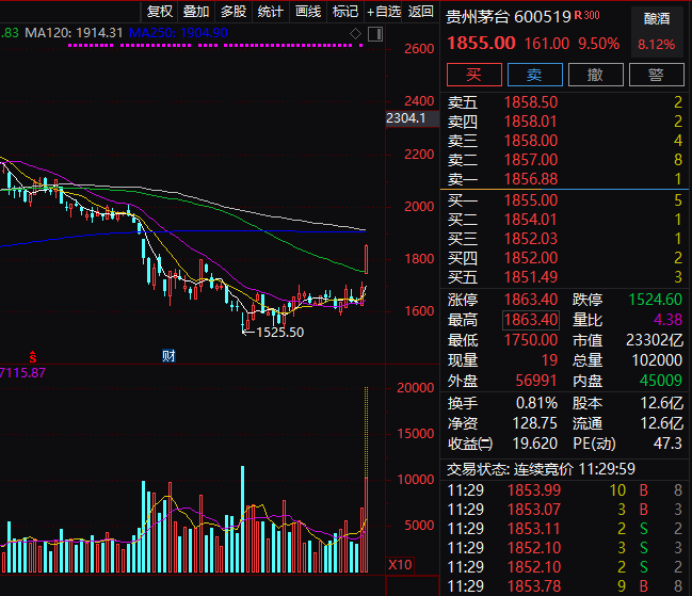Select the 多股 multi-stock option
Screen dimensions: 693x597
pos(233,11)
